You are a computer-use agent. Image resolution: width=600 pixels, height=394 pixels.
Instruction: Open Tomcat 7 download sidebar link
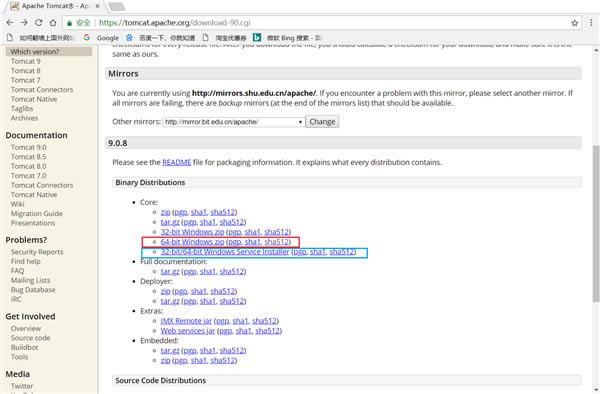[26, 80]
